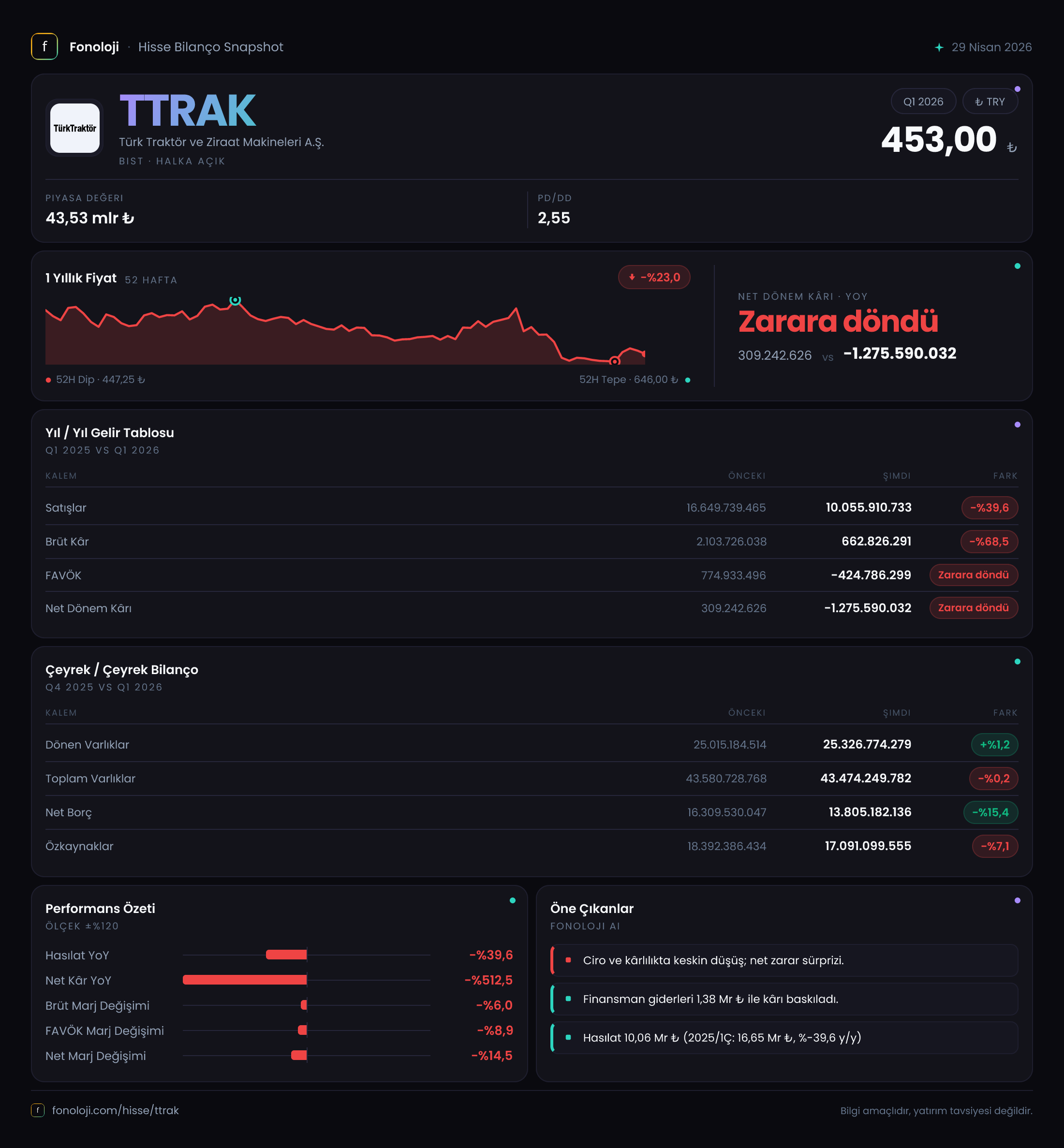
Task: Click the 'Öne Çıkanlar' heading
Action: click(x=591, y=908)
